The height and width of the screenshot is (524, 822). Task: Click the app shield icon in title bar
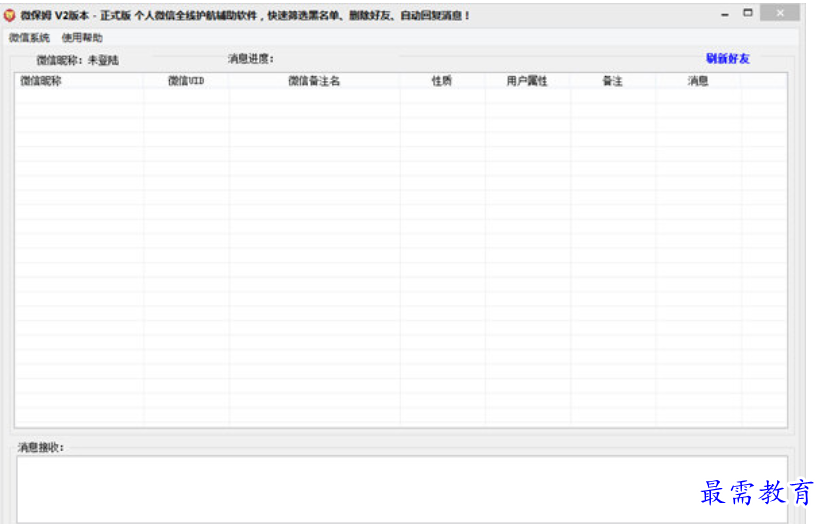[9, 16]
